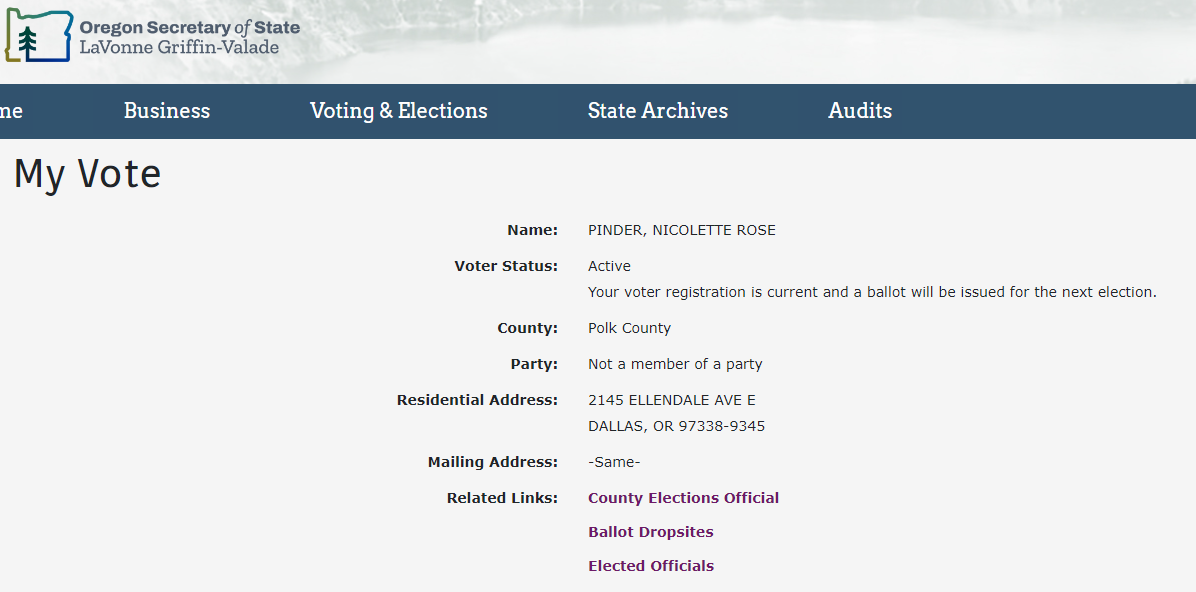Click the -Same- mailing address value
This screenshot has width=1196, height=592.
[x=614, y=462]
